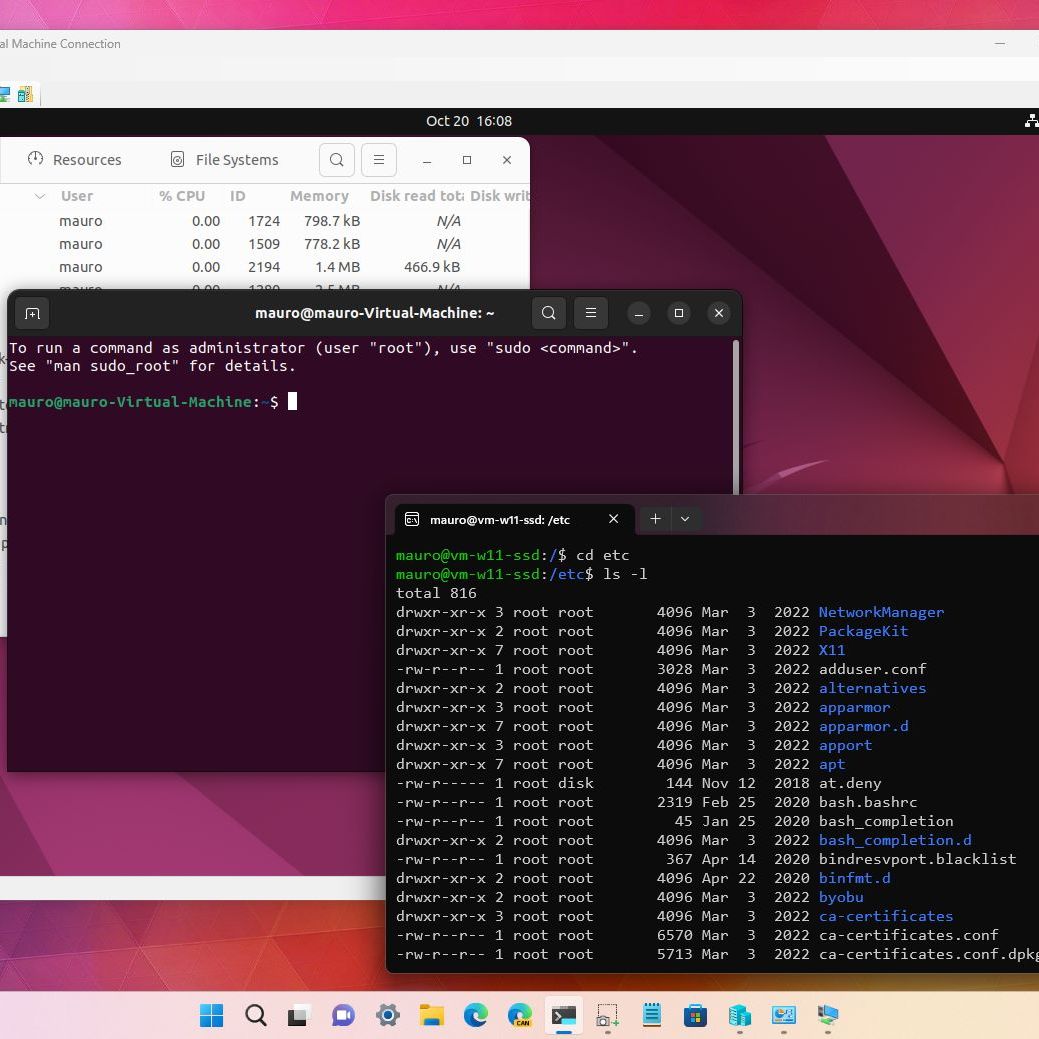Collapse the User column sort chevron
The image size is (1039, 1039).
[x=40, y=196]
